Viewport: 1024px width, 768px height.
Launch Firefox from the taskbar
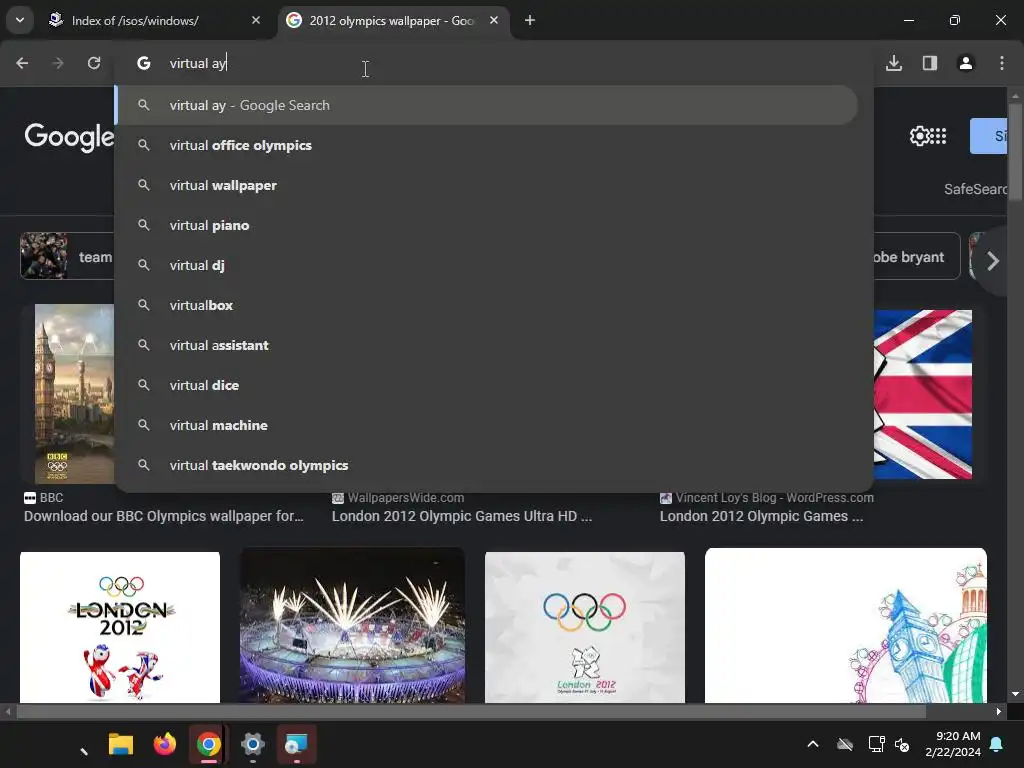165,744
